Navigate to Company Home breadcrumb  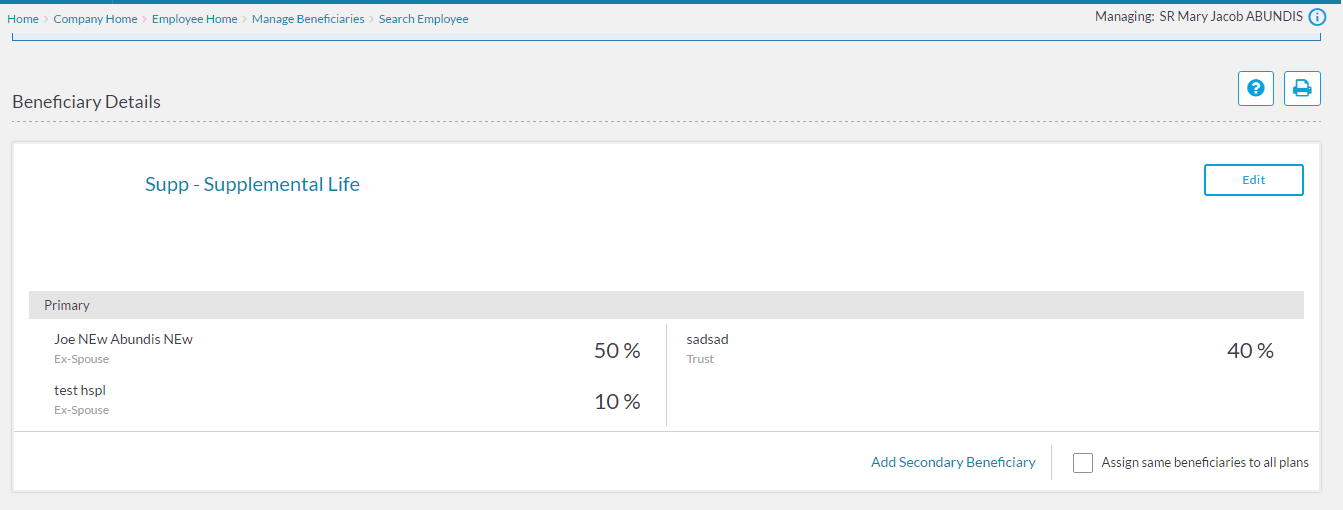coord(95,19)
